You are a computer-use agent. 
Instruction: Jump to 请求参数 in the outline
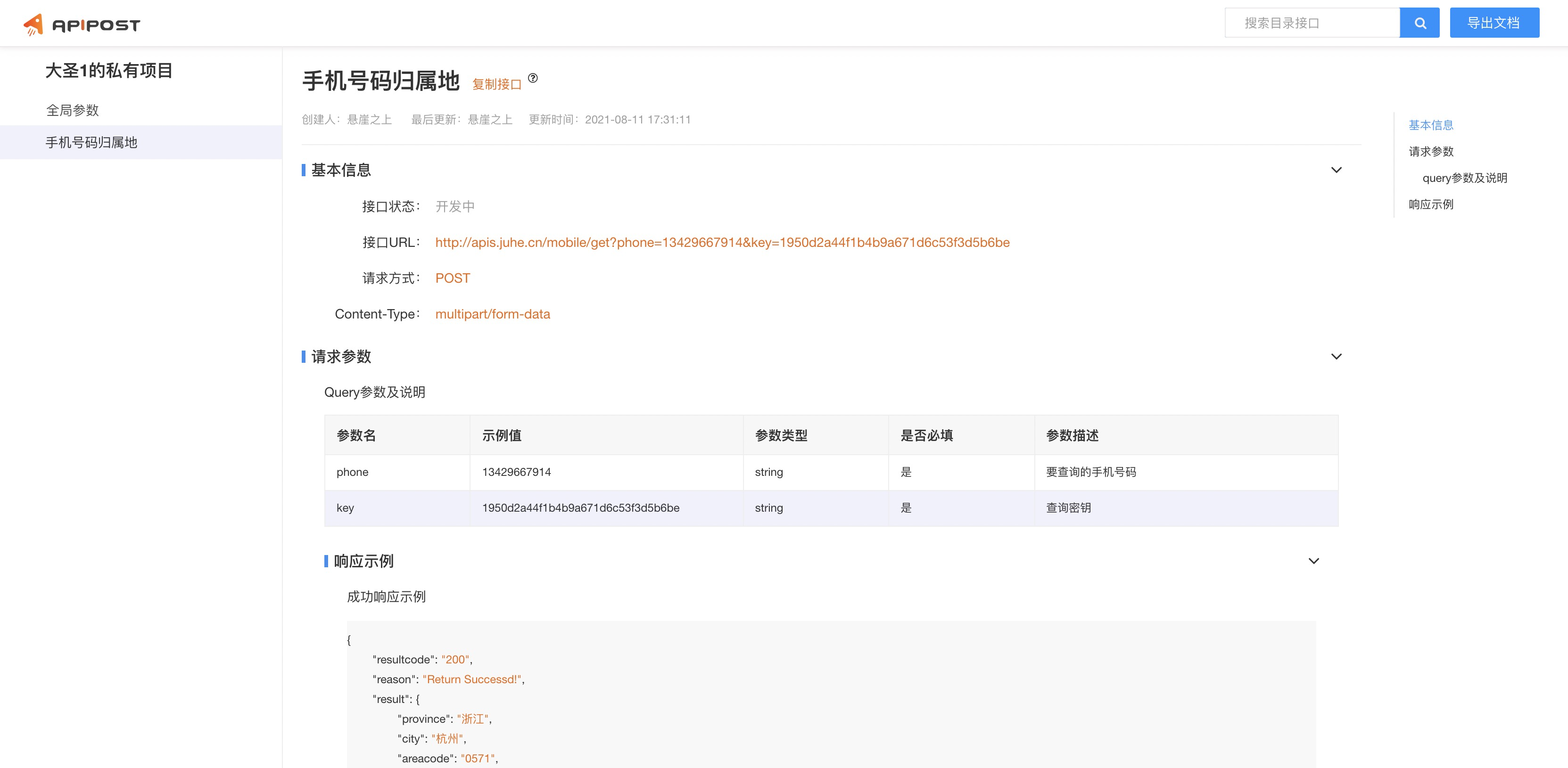[x=1430, y=152]
